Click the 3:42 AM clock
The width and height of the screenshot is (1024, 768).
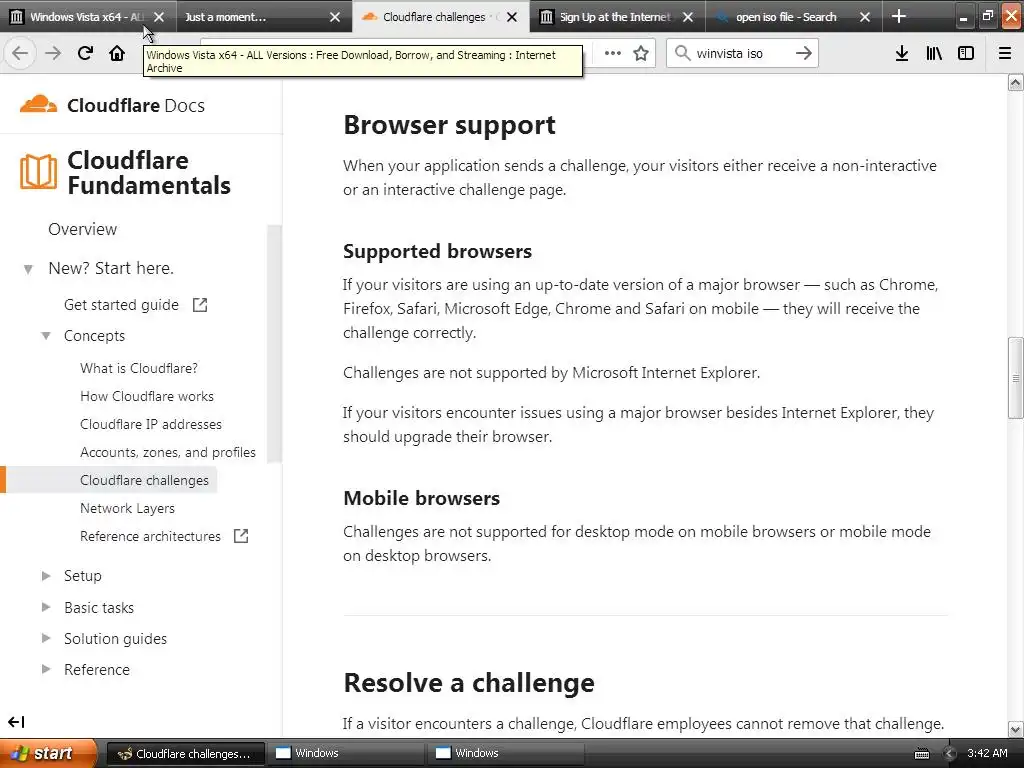tap(987, 753)
